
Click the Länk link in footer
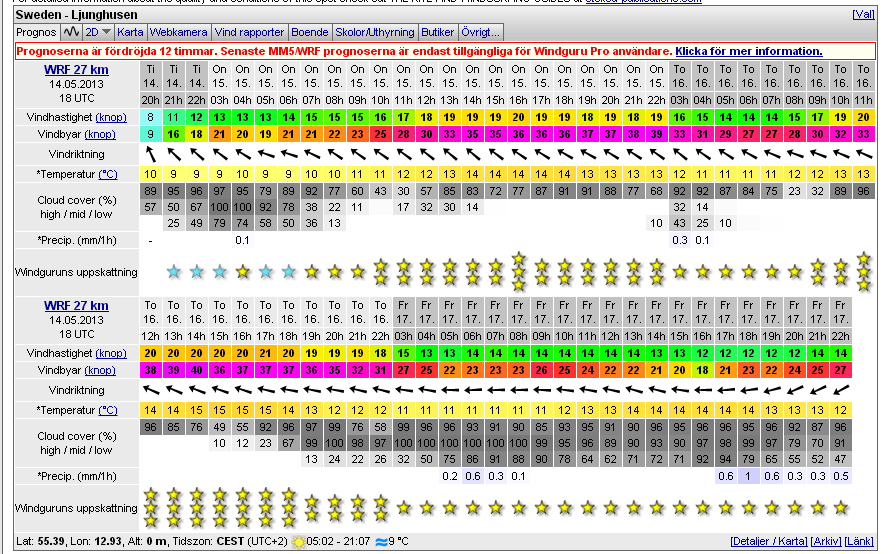pyautogui.click(x=860, y=542)
